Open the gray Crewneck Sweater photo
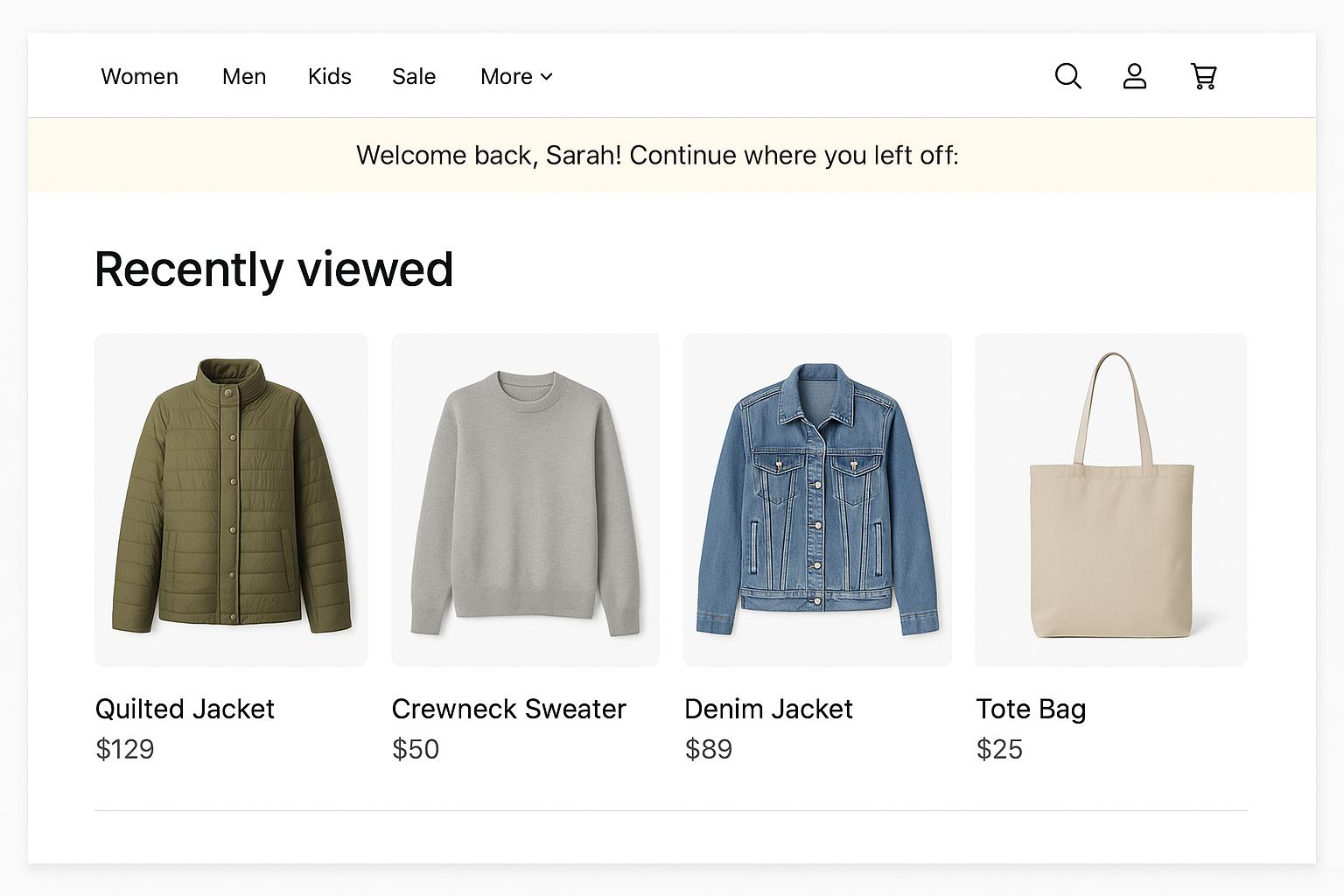1344x896 pixels. tap(525, 499)
